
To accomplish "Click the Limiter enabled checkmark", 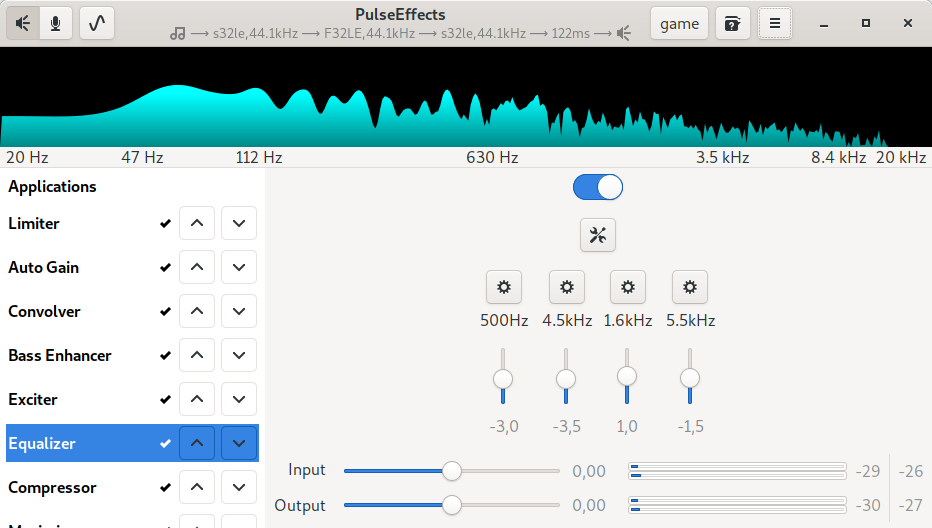I will pyautogui.click(x=165, y=224).
